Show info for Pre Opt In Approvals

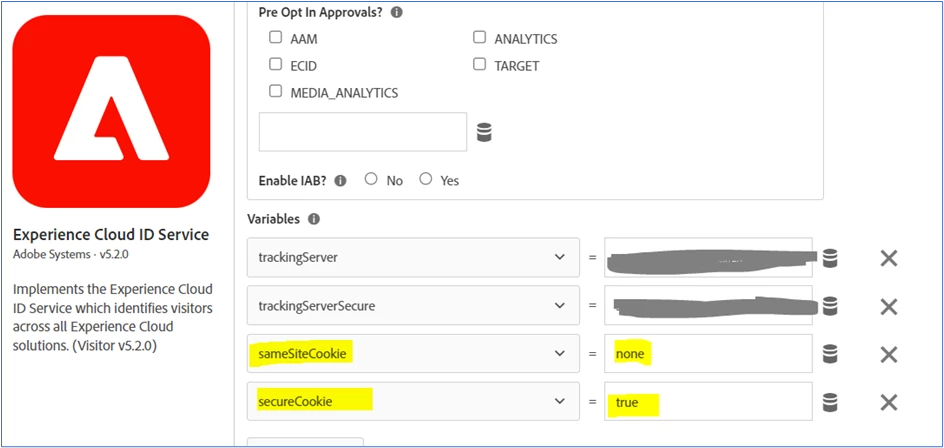[396, 12]
